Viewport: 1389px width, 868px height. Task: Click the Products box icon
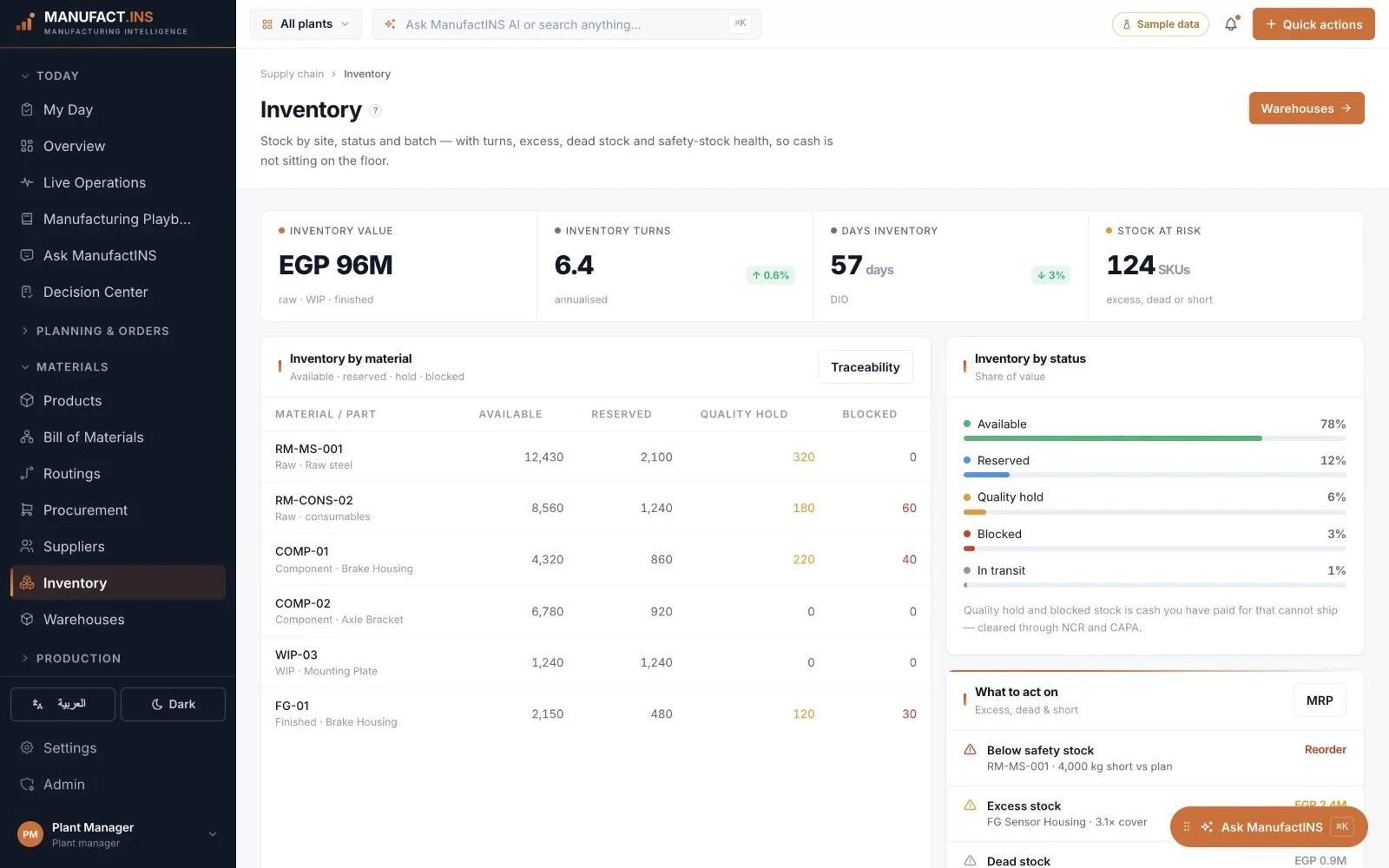(27, 401)
